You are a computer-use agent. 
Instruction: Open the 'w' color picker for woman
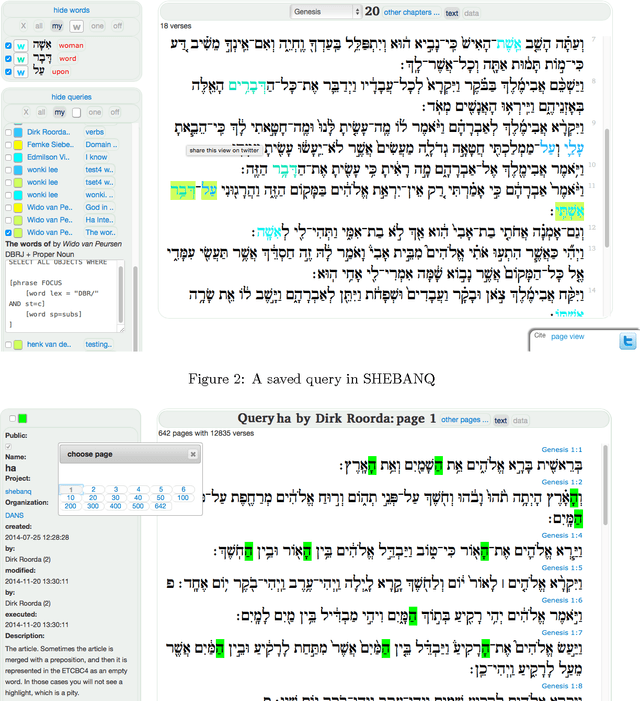click(x=21, y=46)
